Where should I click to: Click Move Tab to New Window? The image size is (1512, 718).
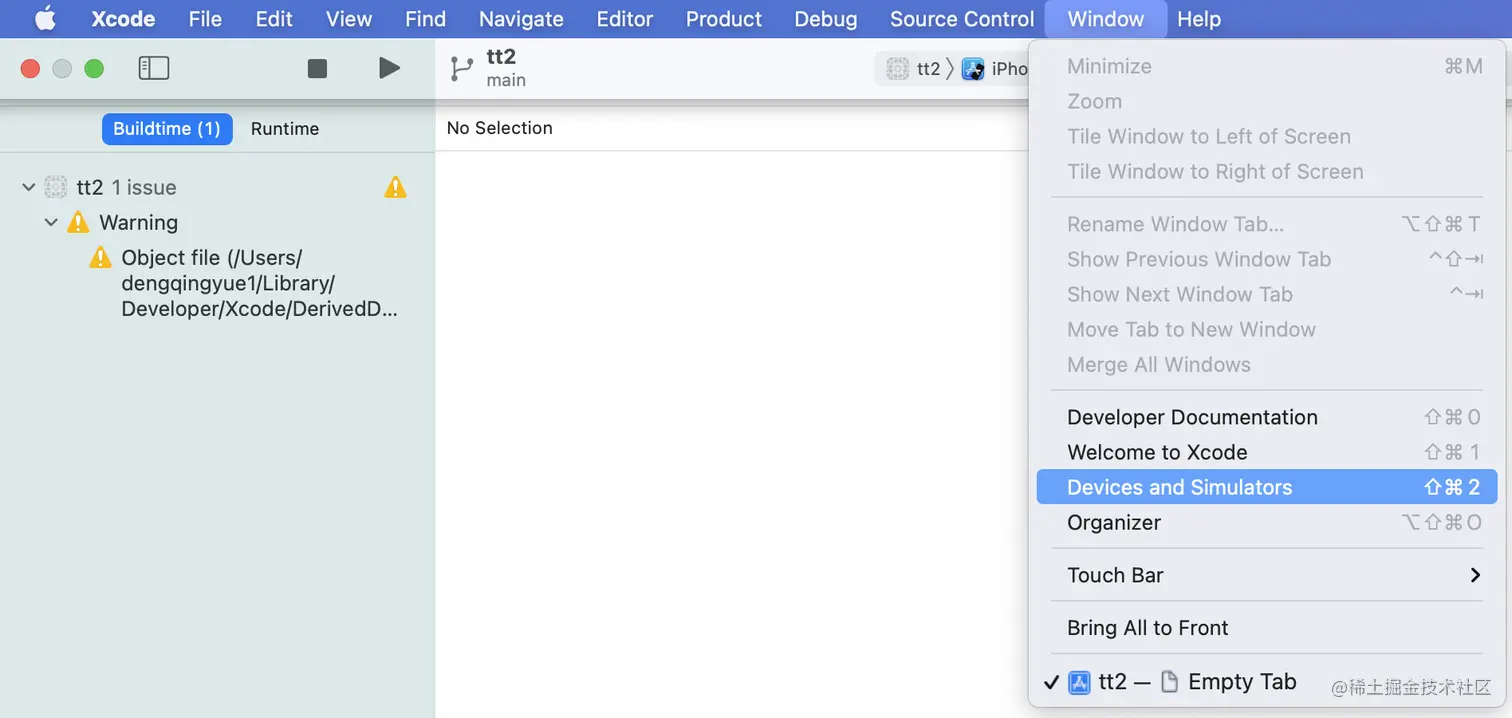1267,329
